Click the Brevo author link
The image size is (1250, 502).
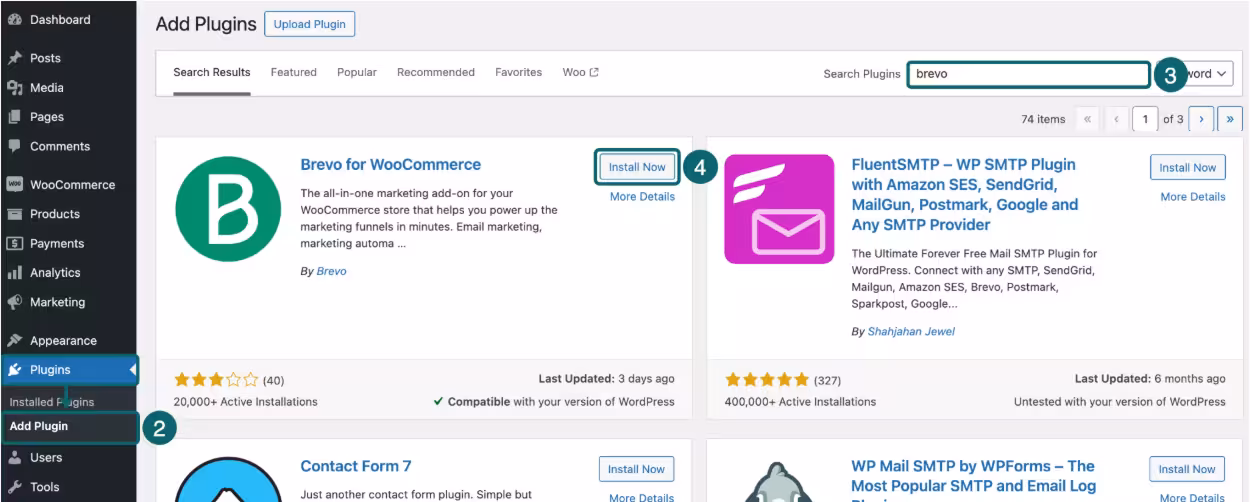point(332,271)
